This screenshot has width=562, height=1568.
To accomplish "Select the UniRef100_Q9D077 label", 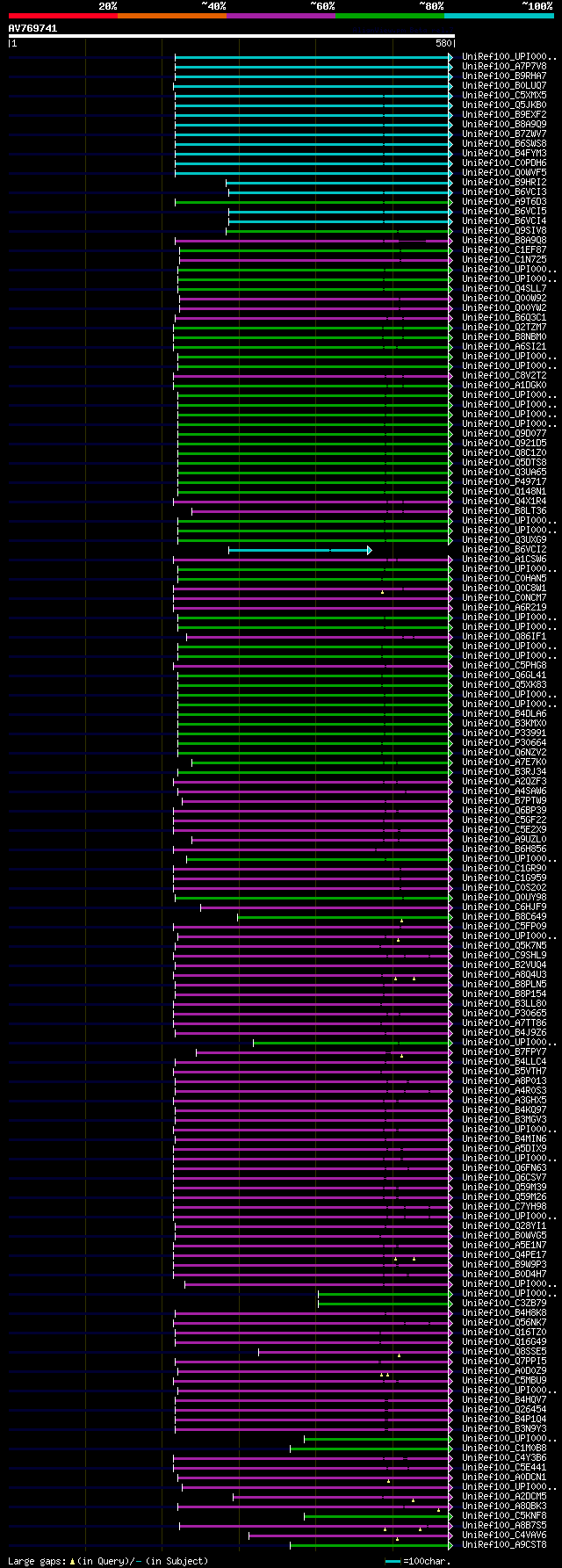I will (504, 433).
